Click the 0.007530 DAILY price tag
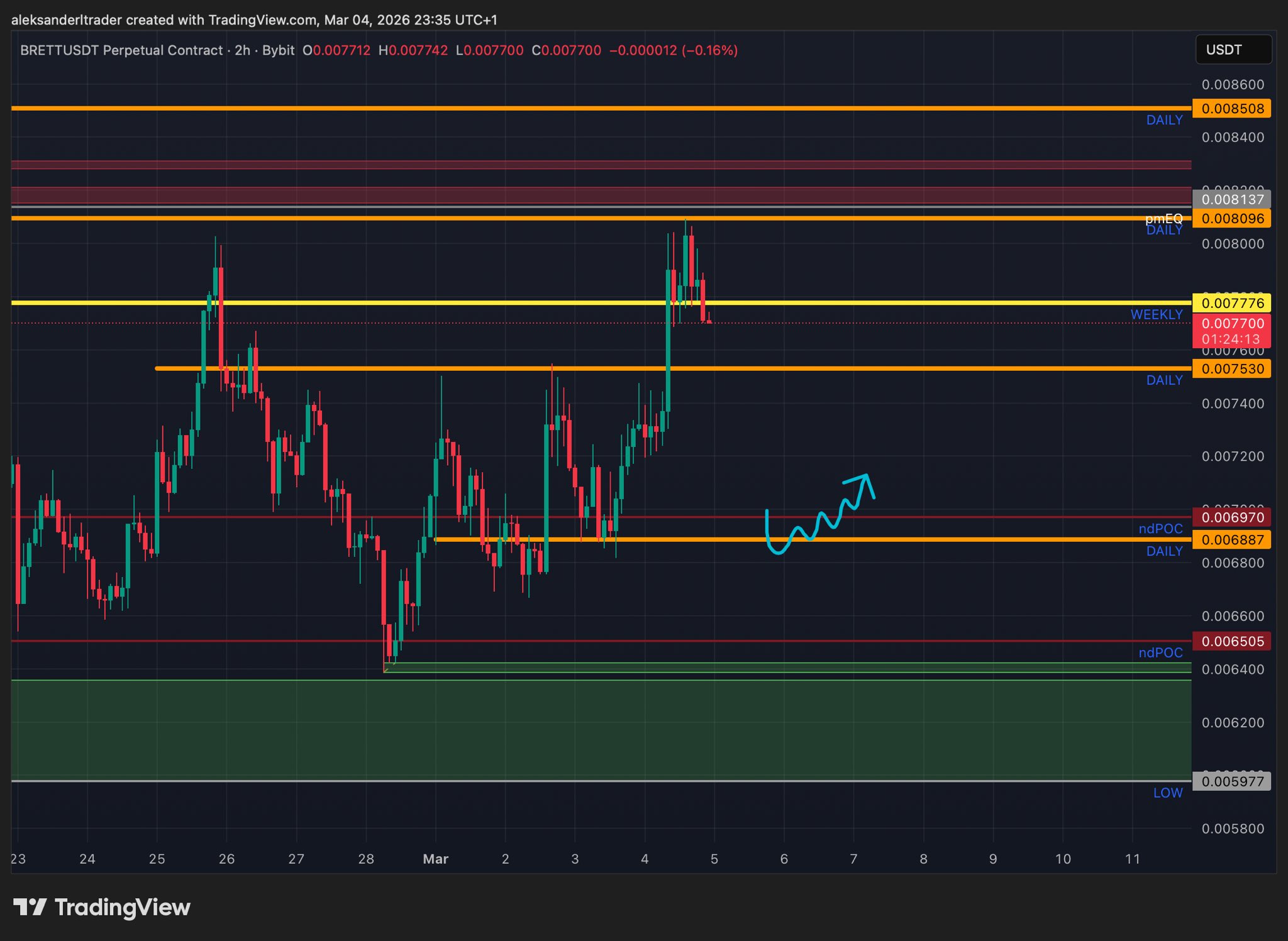 1231,369
